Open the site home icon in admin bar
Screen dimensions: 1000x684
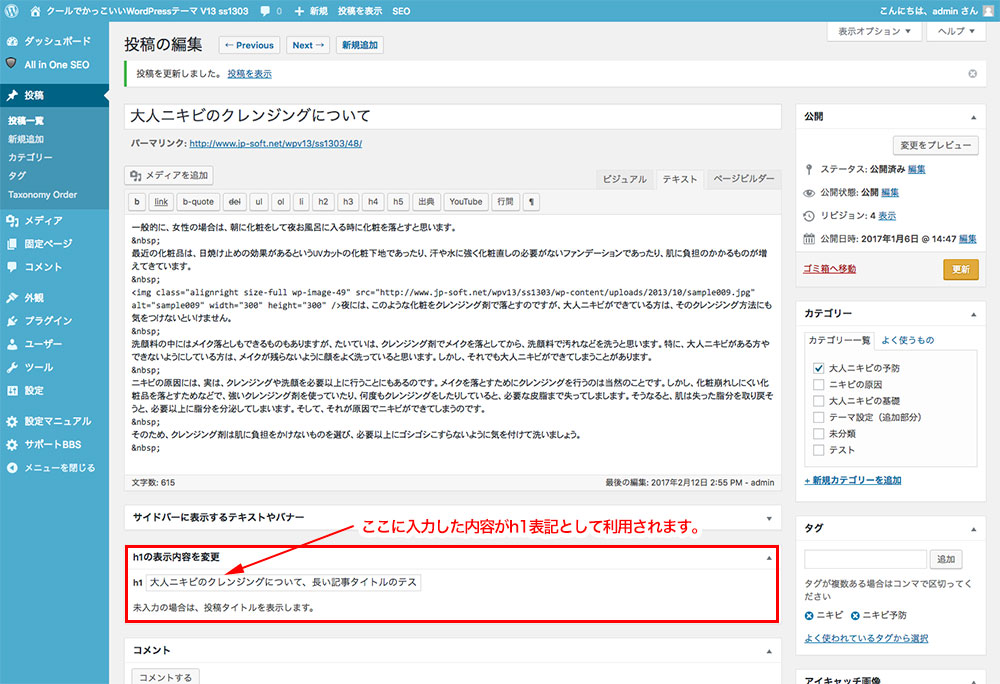coord(35,11)
